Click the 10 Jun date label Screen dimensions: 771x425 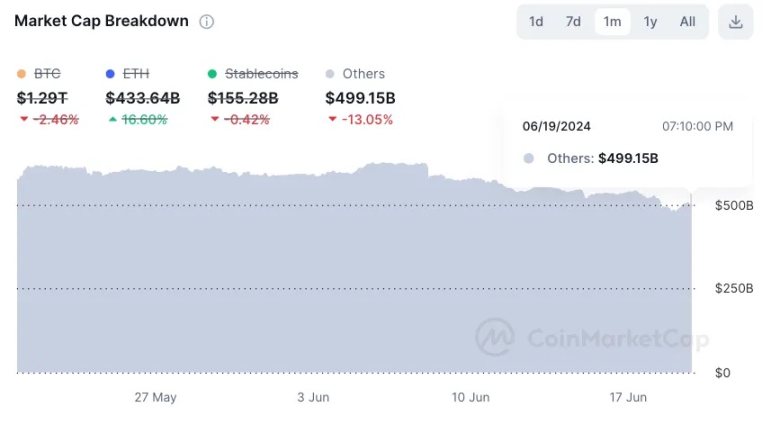tap(470, 397)
